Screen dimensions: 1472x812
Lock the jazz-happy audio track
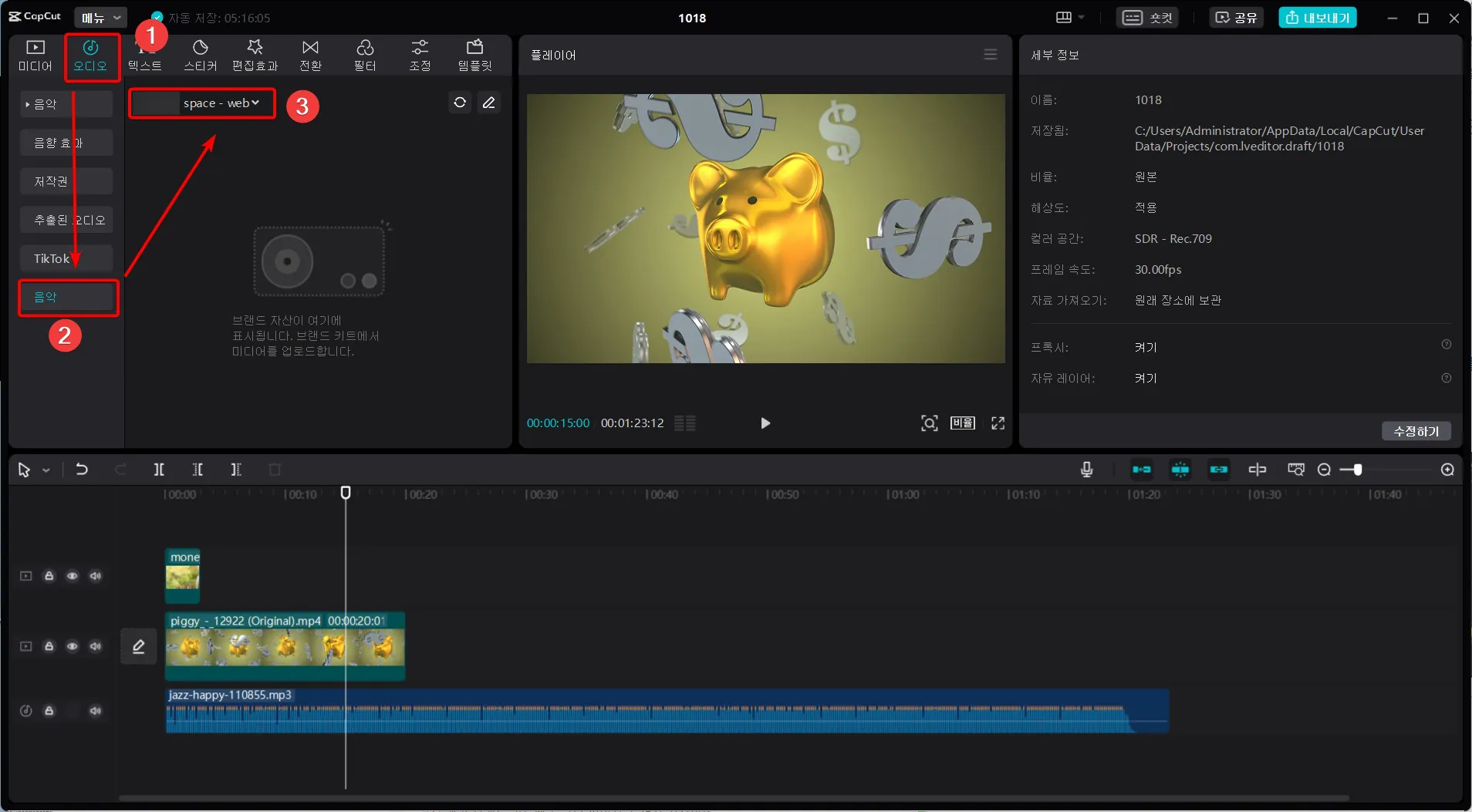click(x=49, y=711)
